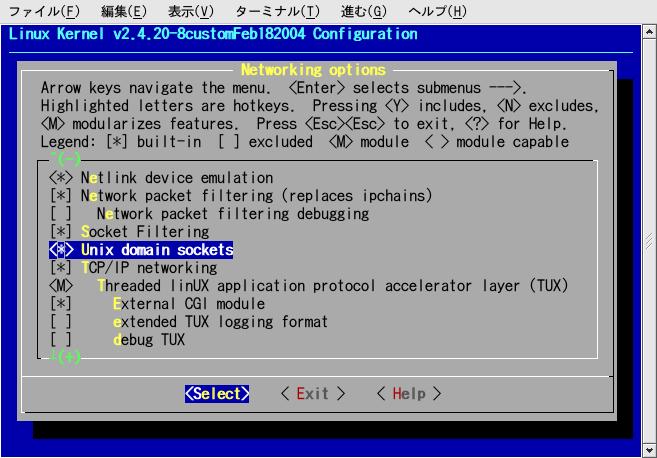Select the 'External CGI module' entry text
Screen dimensions: 657x458
pyautogui.click(x=189, y=304)
